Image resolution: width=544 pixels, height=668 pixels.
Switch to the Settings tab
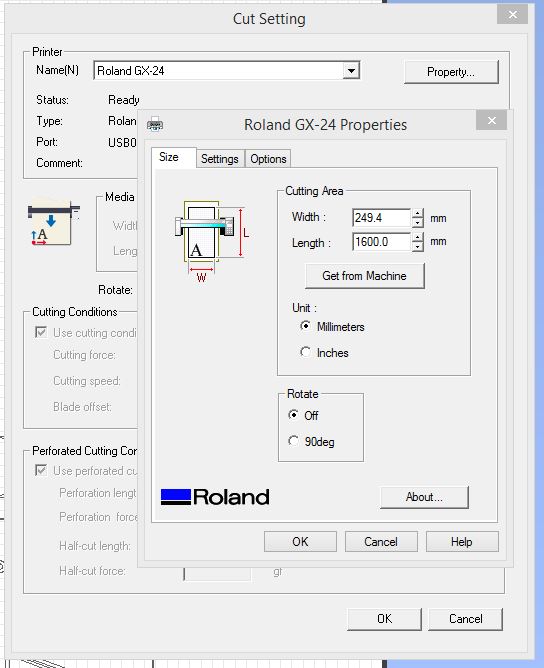tap(220, 159)
